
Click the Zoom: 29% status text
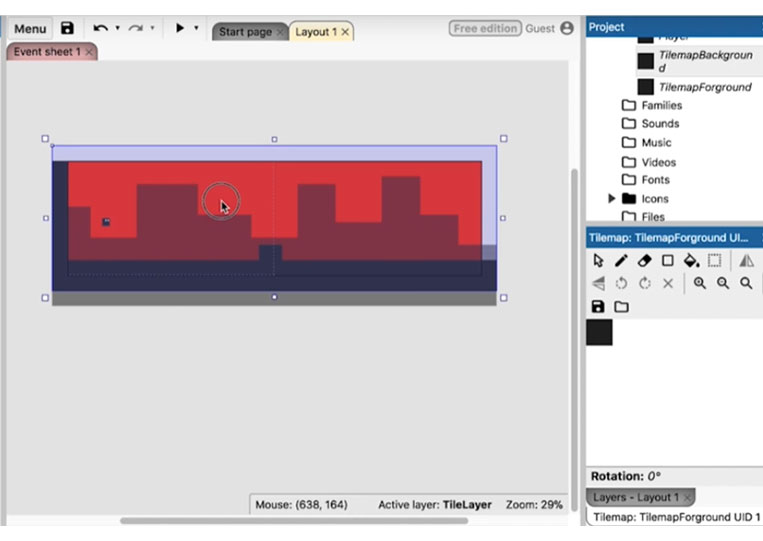point(534,505)
